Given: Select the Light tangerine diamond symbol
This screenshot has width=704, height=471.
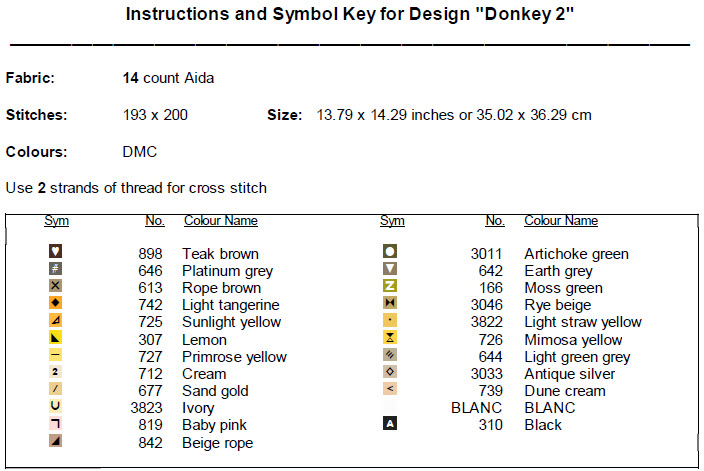Looking at the screenshot, I should point(56,303).
